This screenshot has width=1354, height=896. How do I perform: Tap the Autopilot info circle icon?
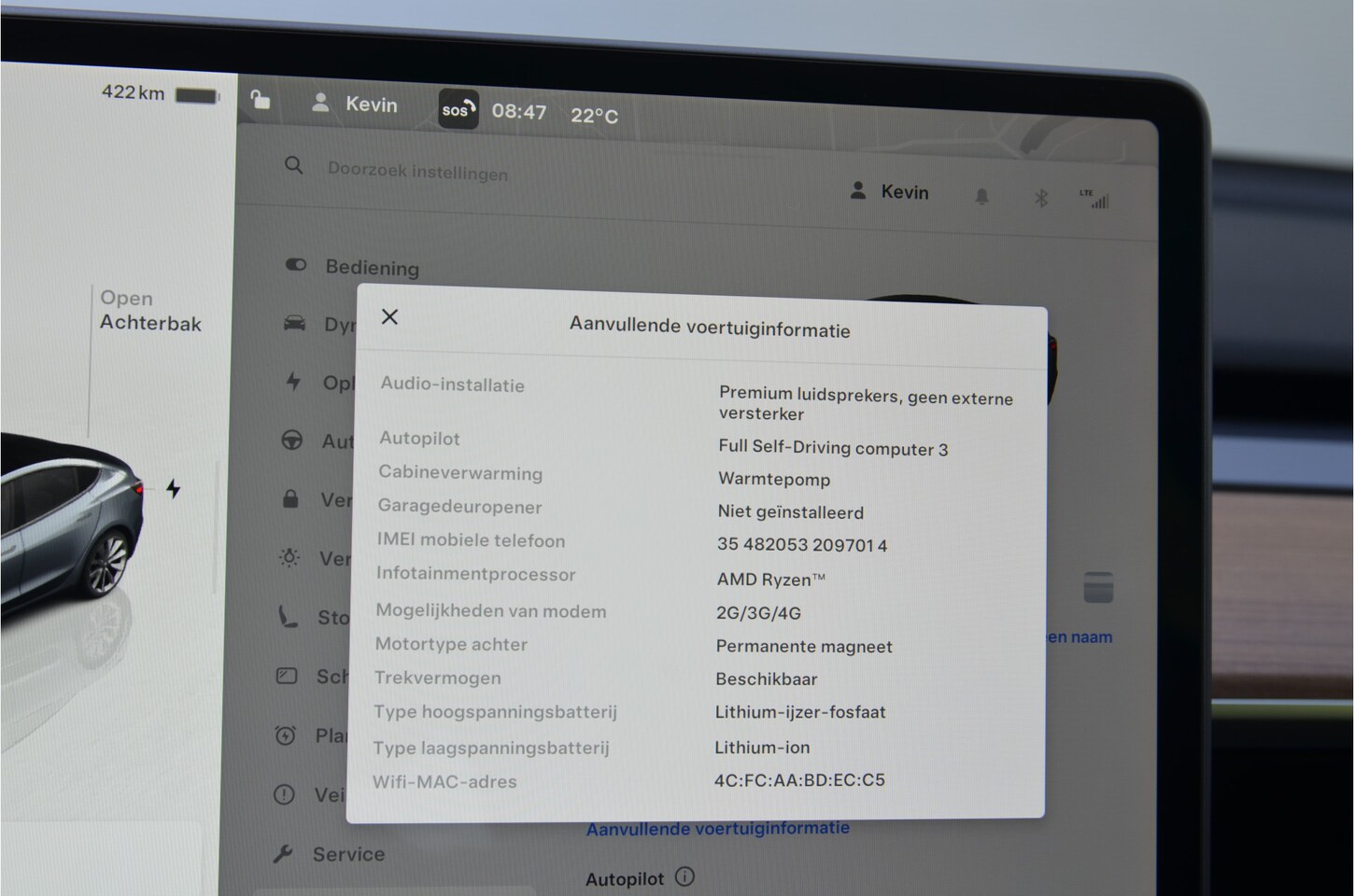[684, 877]
